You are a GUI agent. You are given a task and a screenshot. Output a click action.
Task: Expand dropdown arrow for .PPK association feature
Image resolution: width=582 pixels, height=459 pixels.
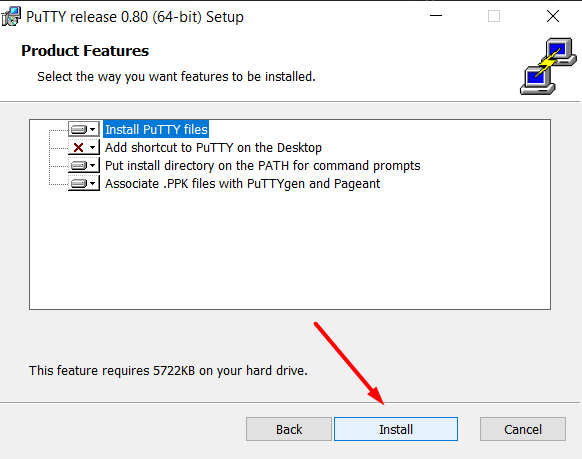point(93,184)
